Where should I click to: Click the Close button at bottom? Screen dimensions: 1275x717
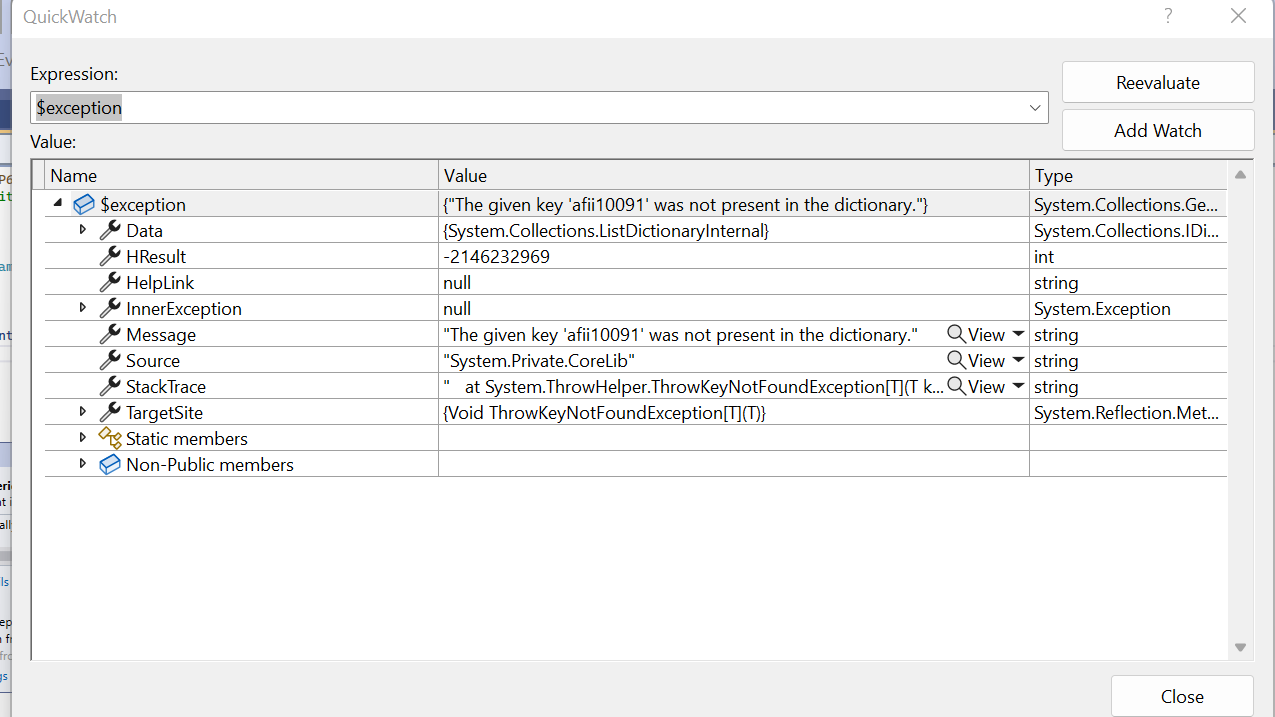coord(1181,696)
